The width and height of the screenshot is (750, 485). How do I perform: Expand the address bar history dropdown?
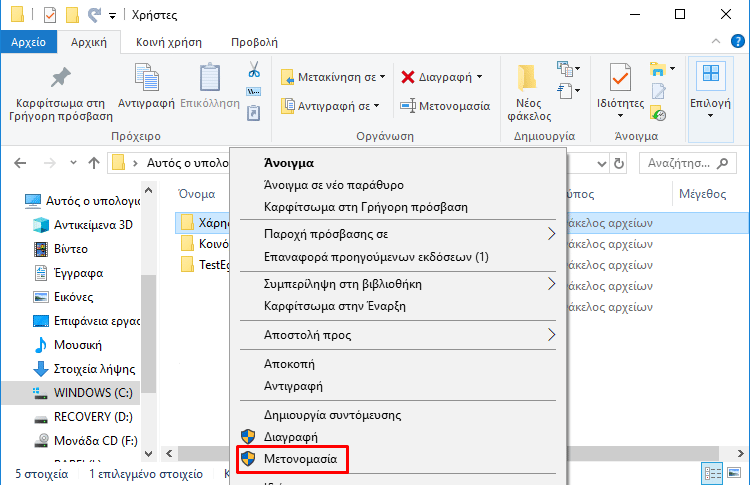point(602,164)
